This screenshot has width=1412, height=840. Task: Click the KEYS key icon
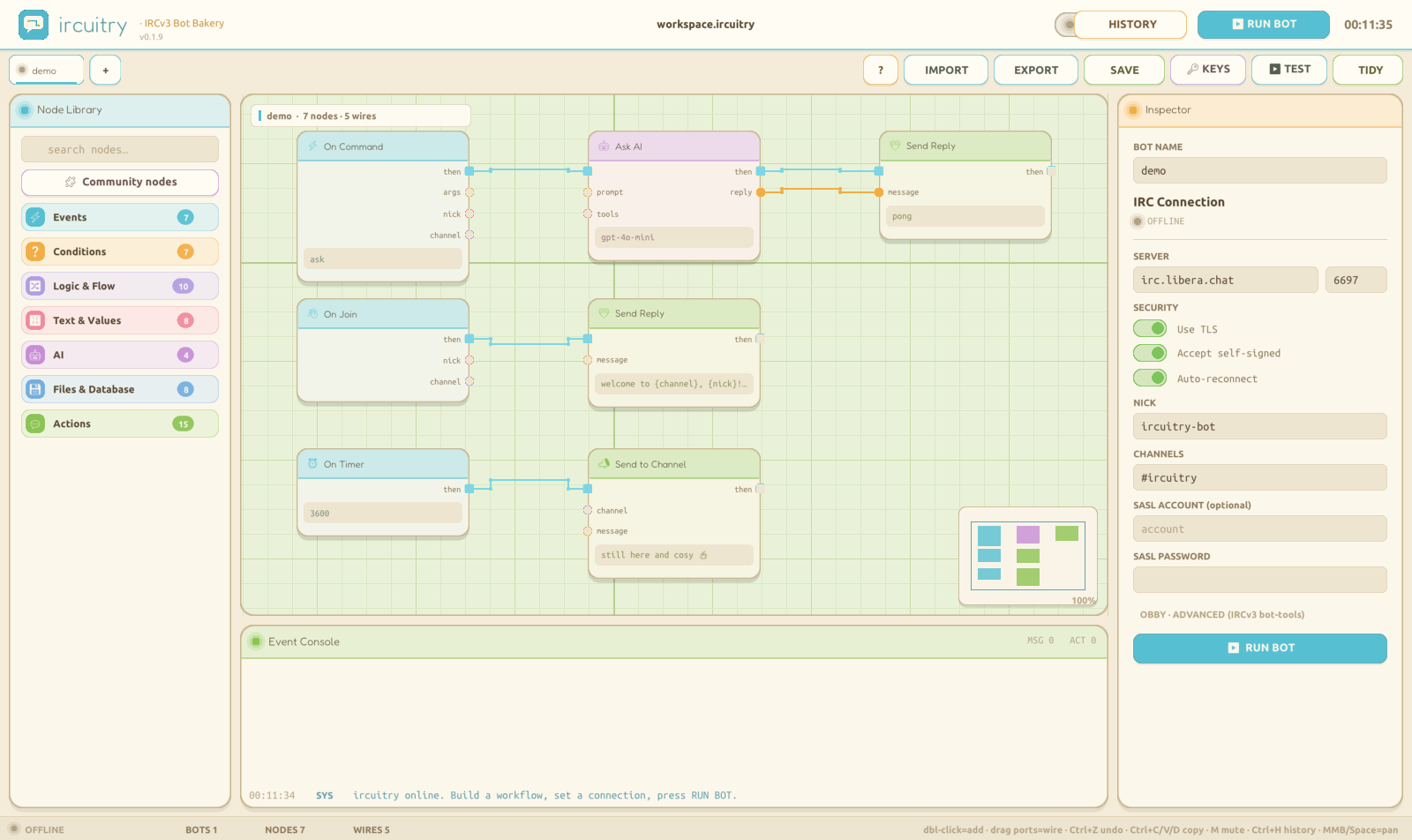coord(1192,69)
